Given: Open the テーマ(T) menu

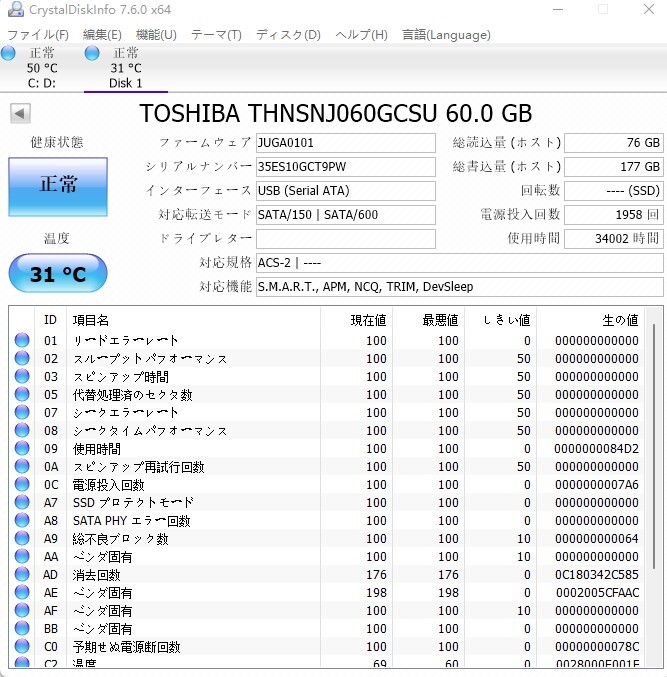Looking at the screenshot, I should coord(216,35).
